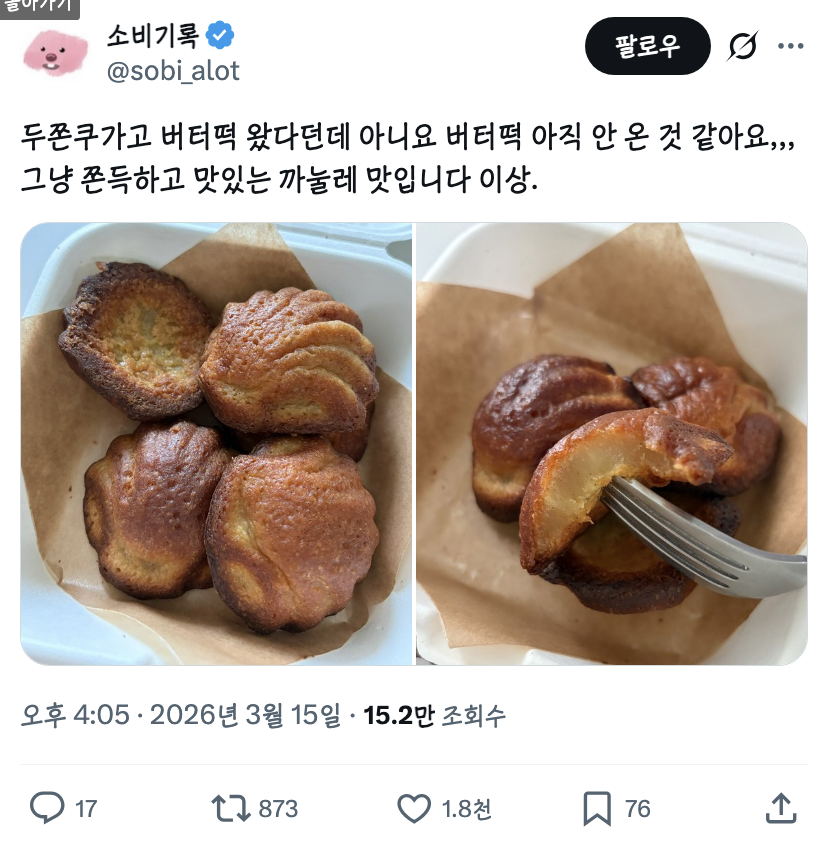Follow the account with 팔로우 button
The width and height of the screenshot is (826, 852).
coord(647,46)
